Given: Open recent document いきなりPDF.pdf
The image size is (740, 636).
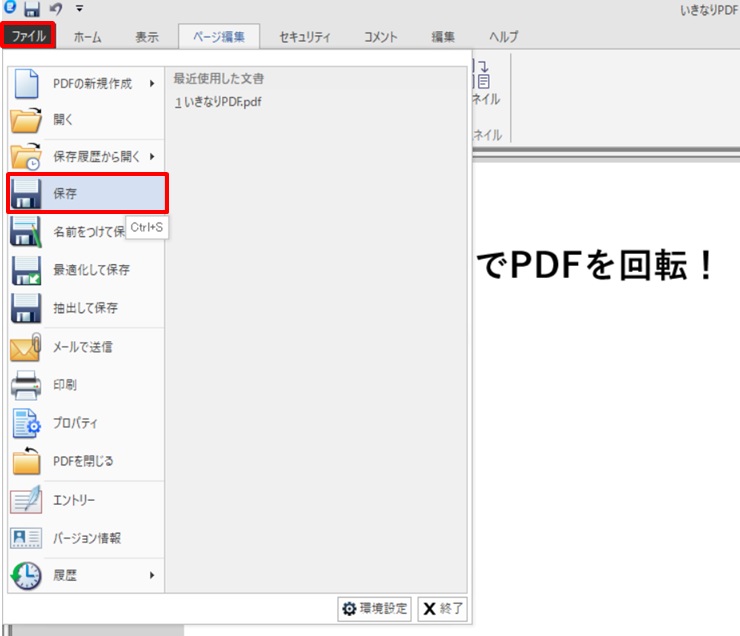Looking at the screenshot, I should pos(218,102).
